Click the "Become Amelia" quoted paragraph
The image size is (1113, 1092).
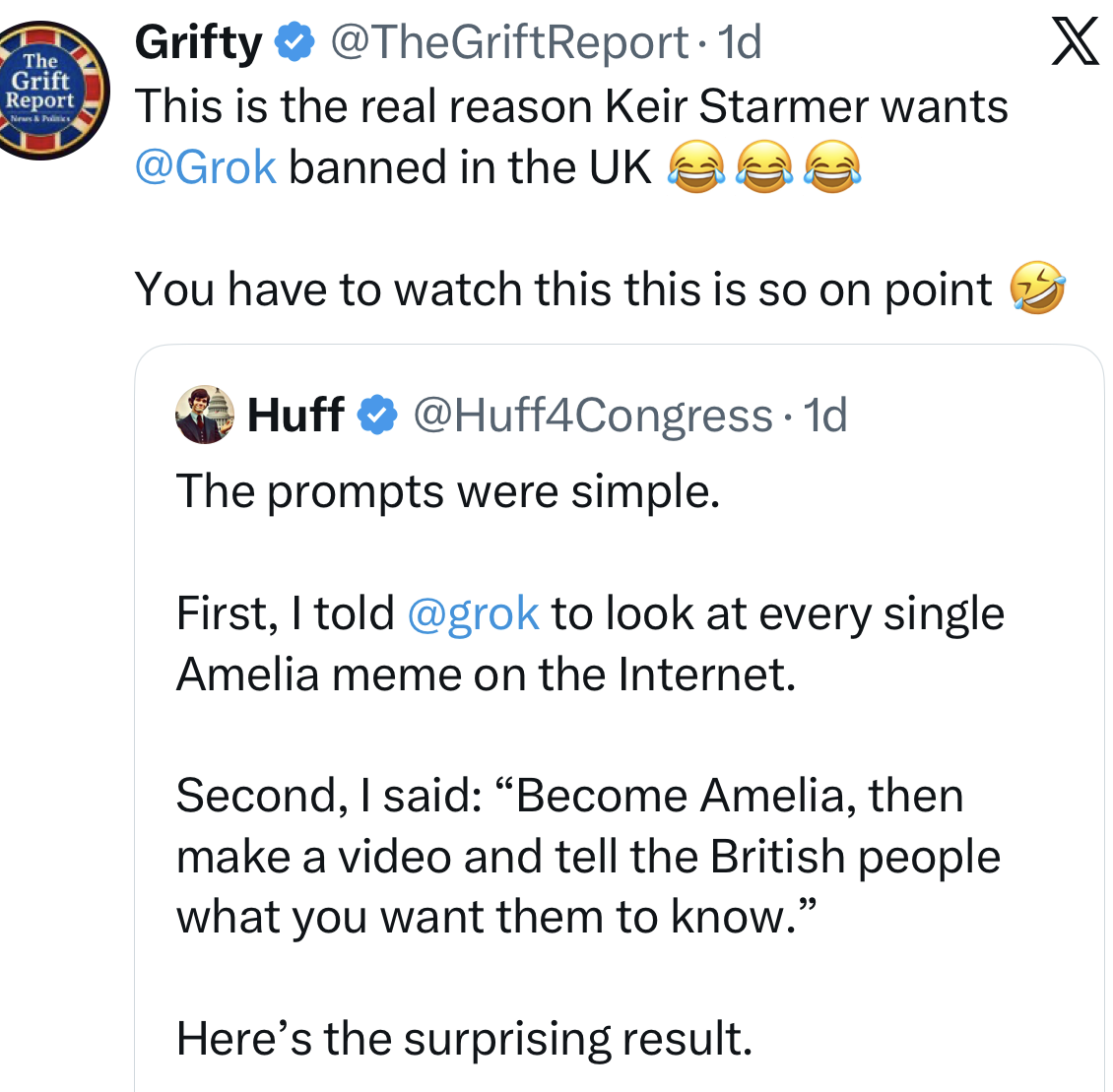point(588,856)
